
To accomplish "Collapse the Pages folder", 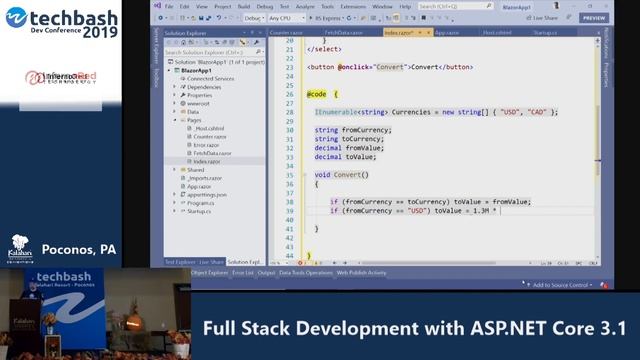I will (175, 120).
